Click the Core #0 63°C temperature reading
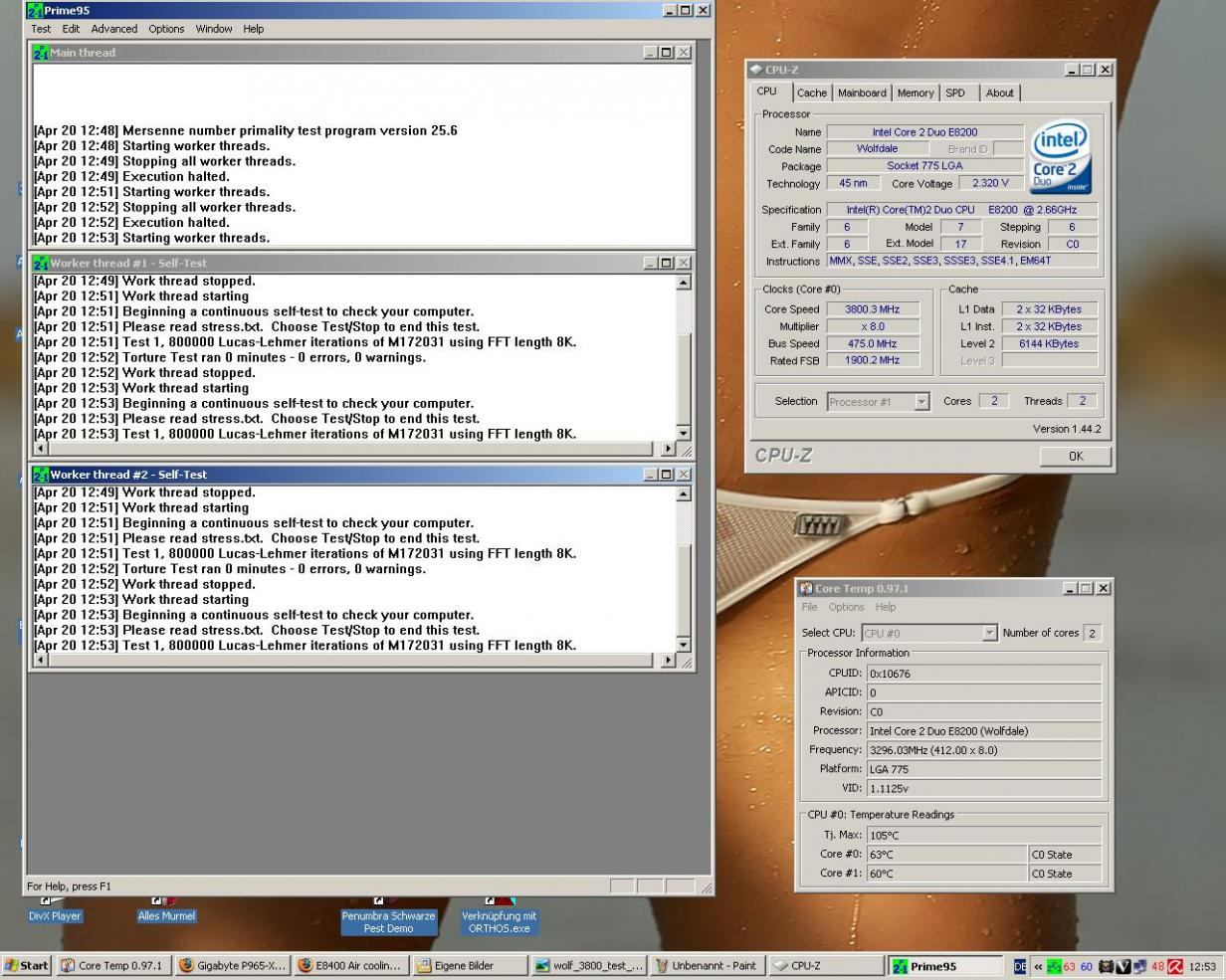The width and height of the screenshot is (1226, 980). [946, 855]
